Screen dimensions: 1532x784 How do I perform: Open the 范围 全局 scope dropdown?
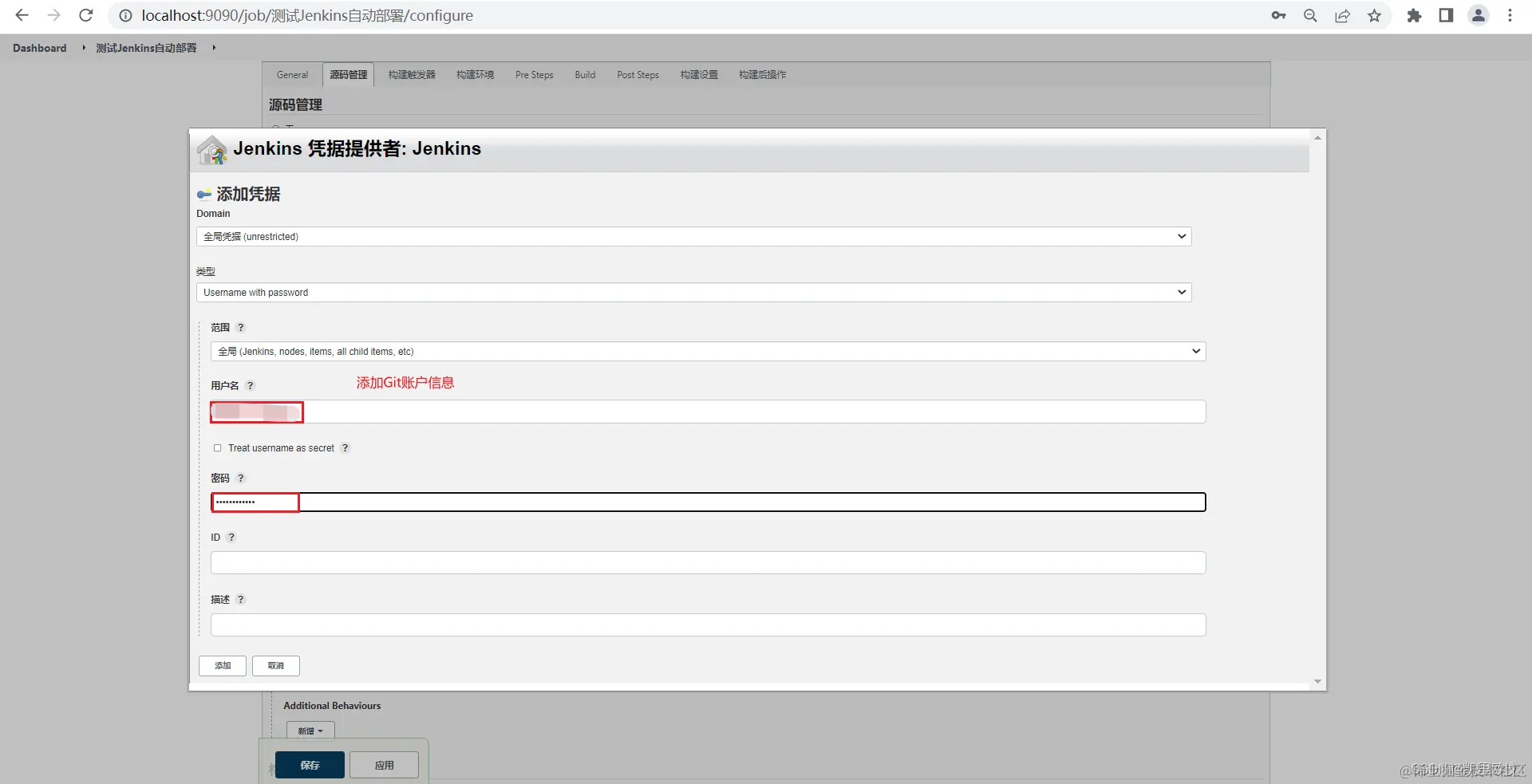708,352
